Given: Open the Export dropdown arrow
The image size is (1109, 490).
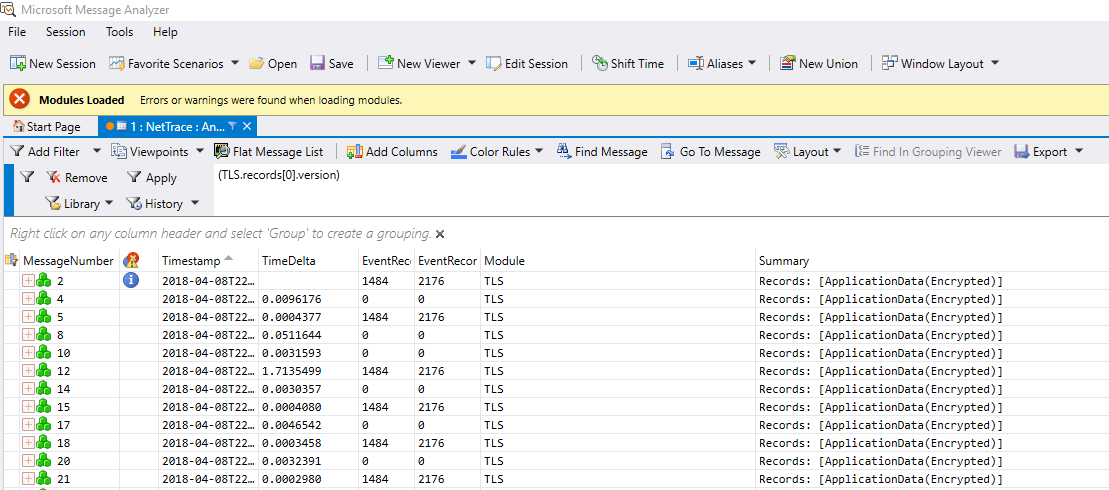Looking at the screenshot, I should (1079, 152).
